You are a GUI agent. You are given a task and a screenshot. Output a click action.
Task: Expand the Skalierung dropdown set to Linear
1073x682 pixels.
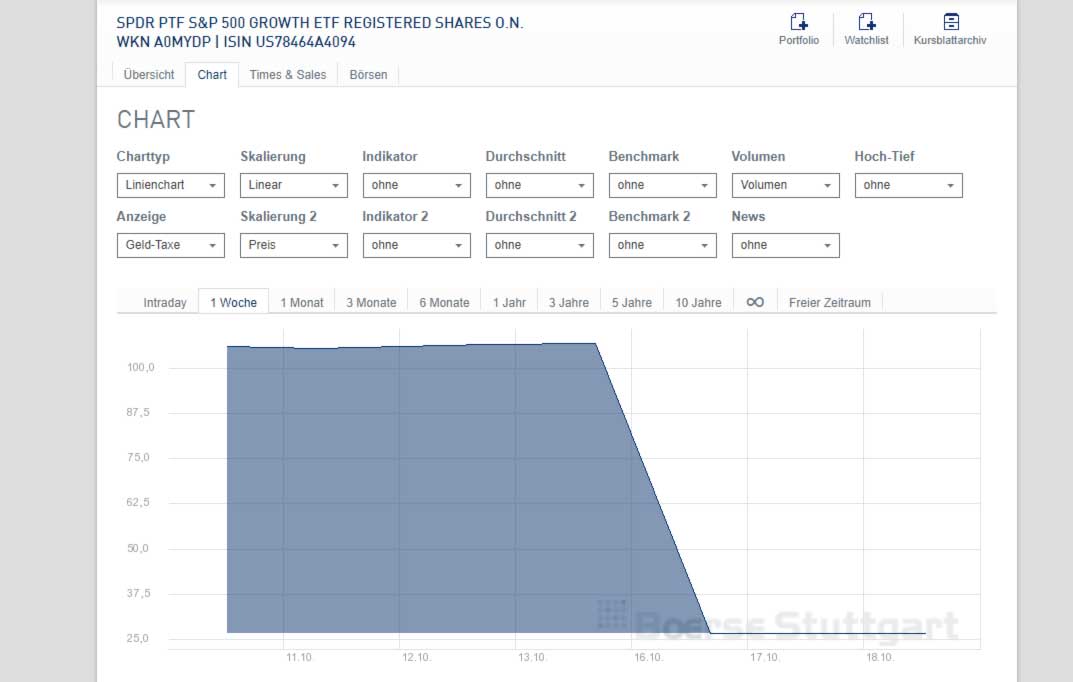pos(294,185)
